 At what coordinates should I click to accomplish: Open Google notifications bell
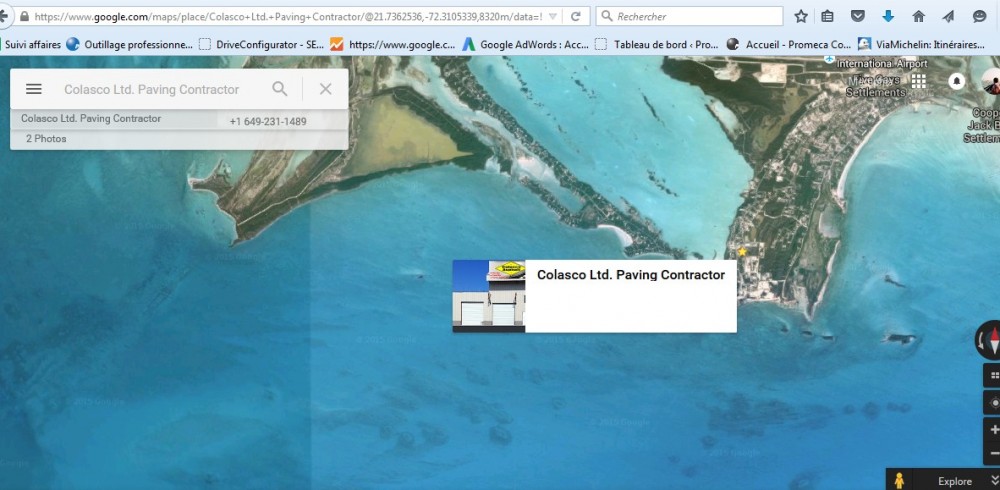pyautogui.click(x=956, y=81)
